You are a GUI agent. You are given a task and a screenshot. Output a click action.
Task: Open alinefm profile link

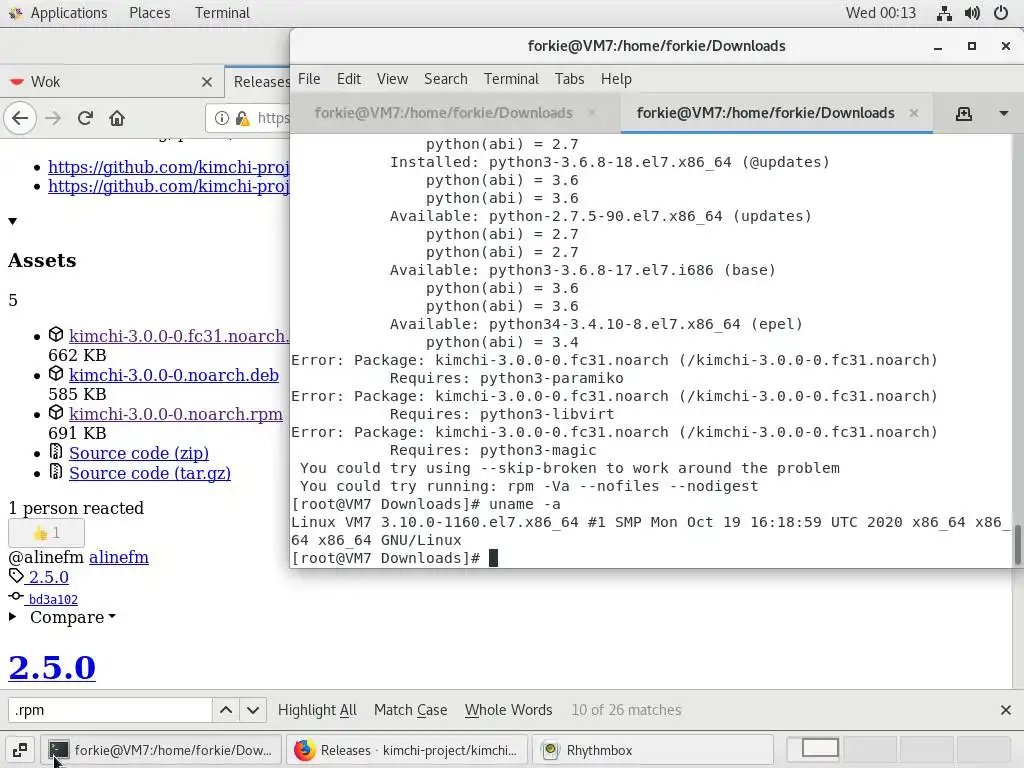pyautogui.click(x=119, y=557)
